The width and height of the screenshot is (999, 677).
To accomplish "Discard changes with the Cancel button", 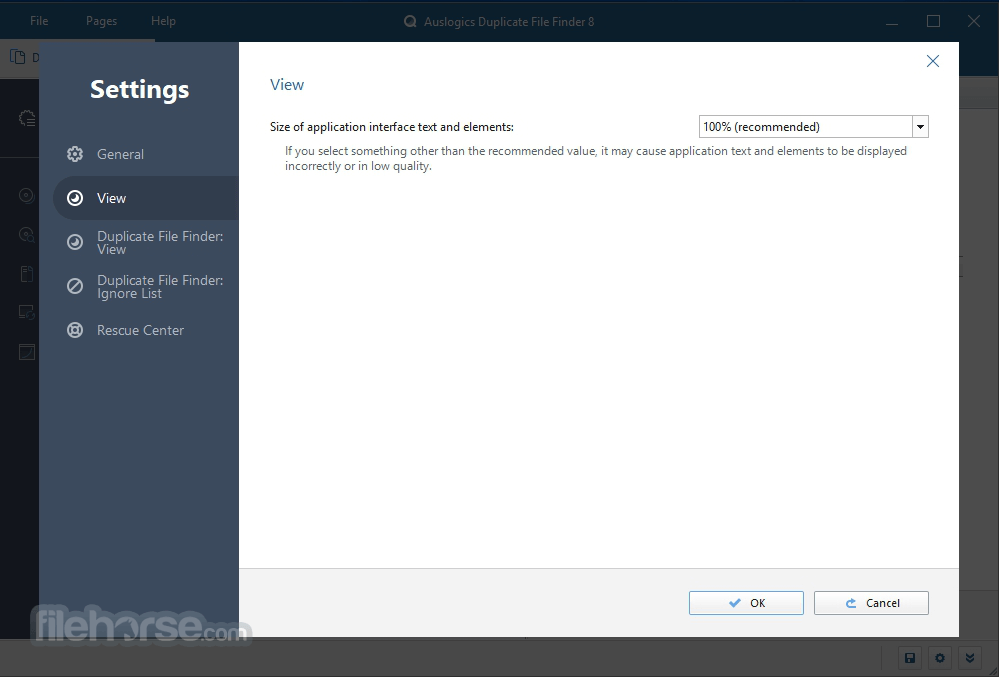I will tap(871, 603).
